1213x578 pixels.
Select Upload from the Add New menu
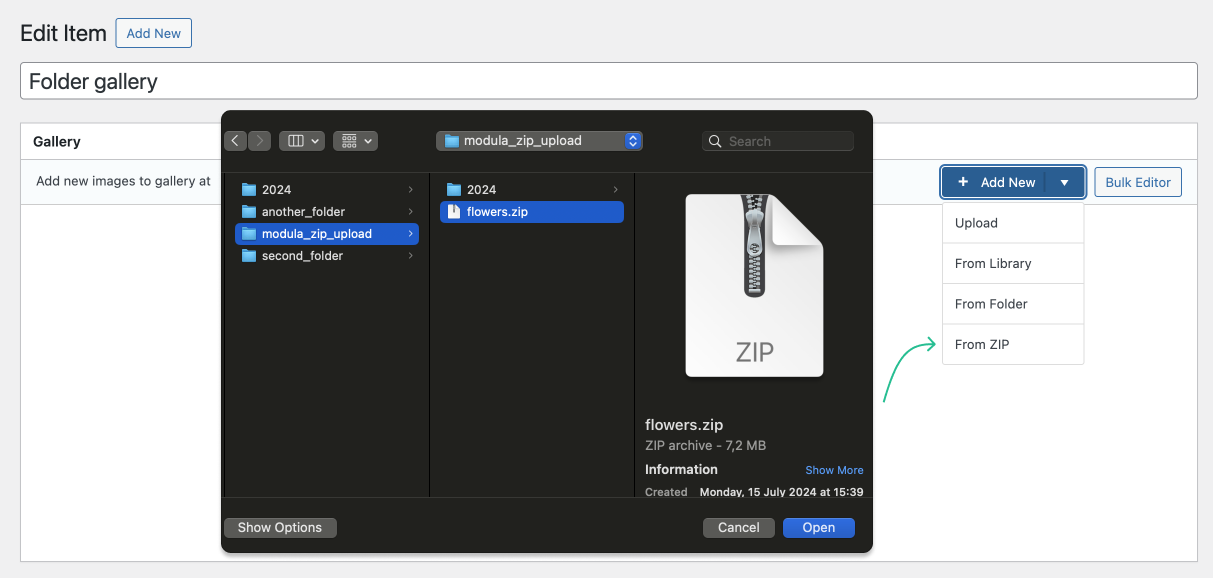point(976,222)
